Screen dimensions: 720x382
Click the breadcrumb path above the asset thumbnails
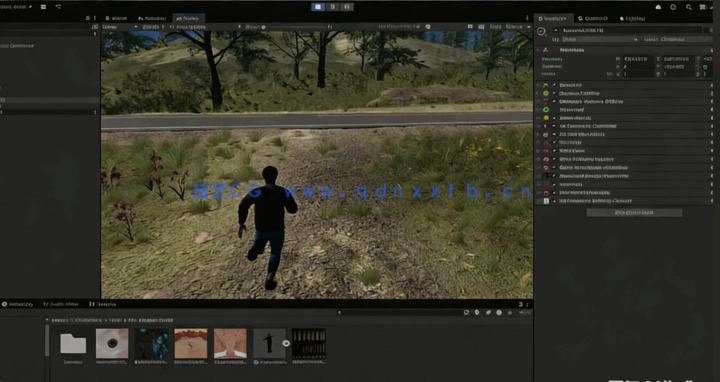click(x=112, y=320)
